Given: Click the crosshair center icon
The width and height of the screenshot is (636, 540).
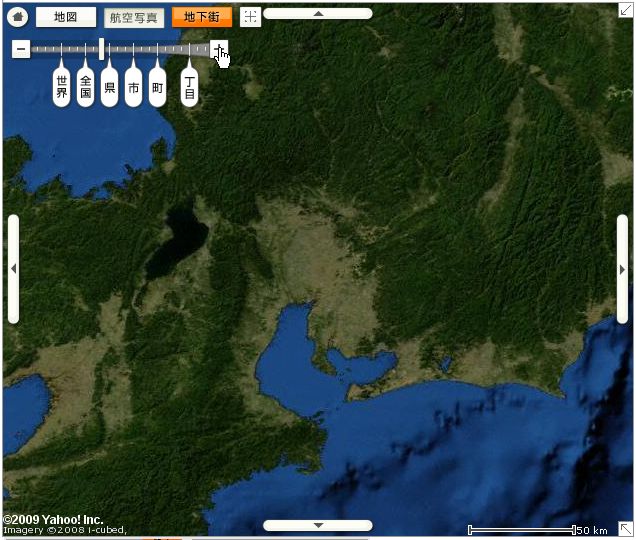Looking at the screenshot, I should [250, 17].
